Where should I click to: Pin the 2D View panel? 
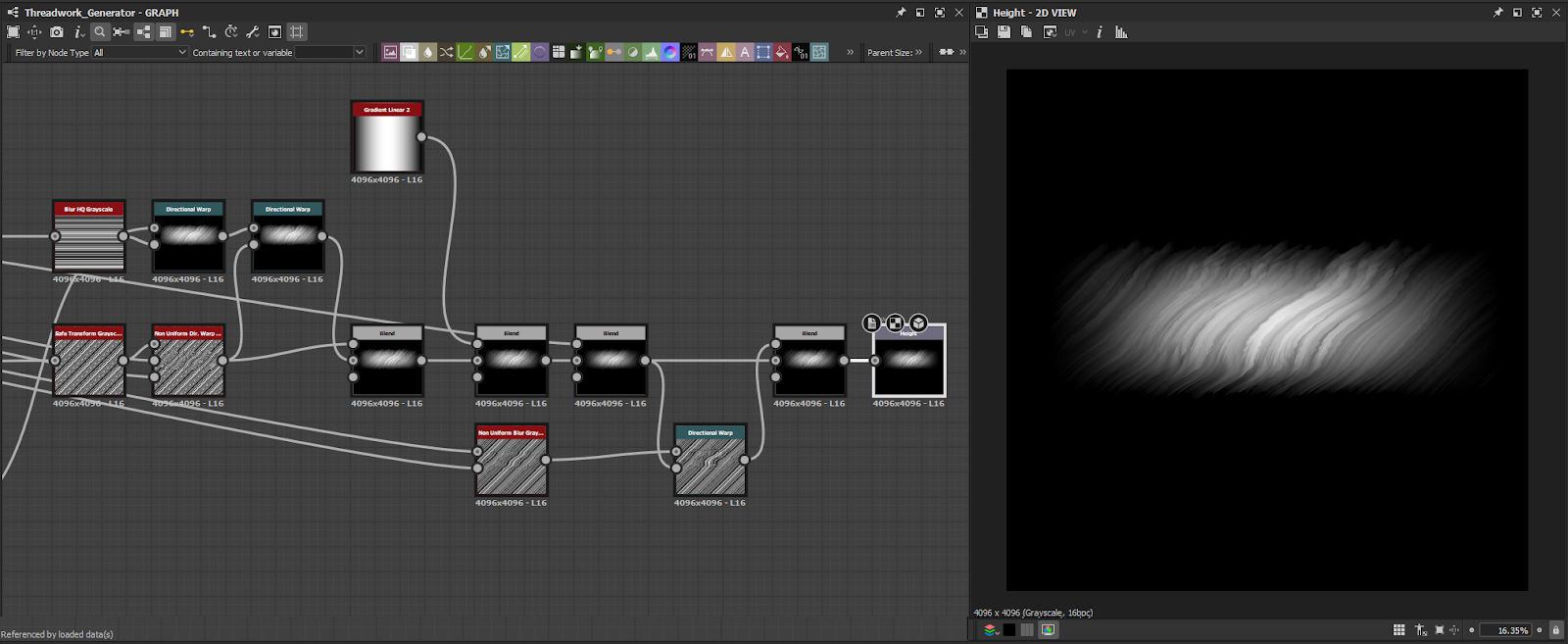pyautogui.click(x=1497, y=13)
